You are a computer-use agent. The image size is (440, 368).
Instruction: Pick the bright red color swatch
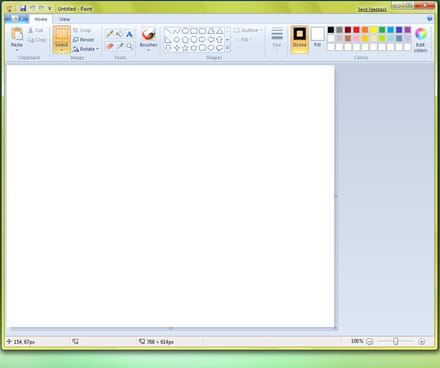pyautogui.click(x=356, y=30)
